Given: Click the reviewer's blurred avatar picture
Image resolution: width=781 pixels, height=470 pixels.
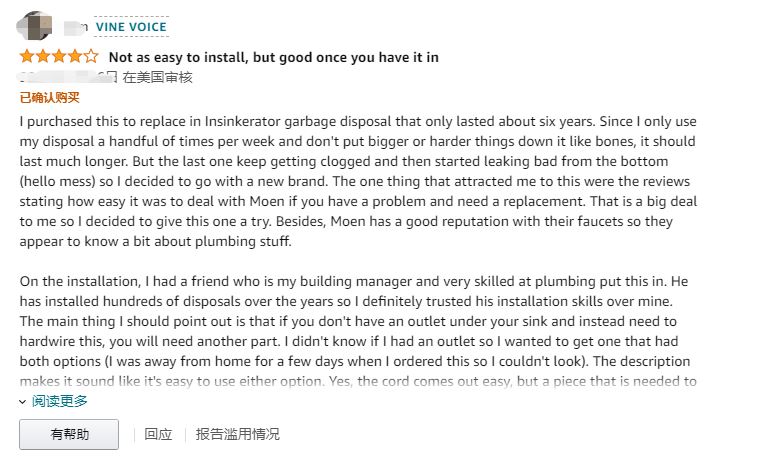Looking at the screenshot, I should pos(35,26).
